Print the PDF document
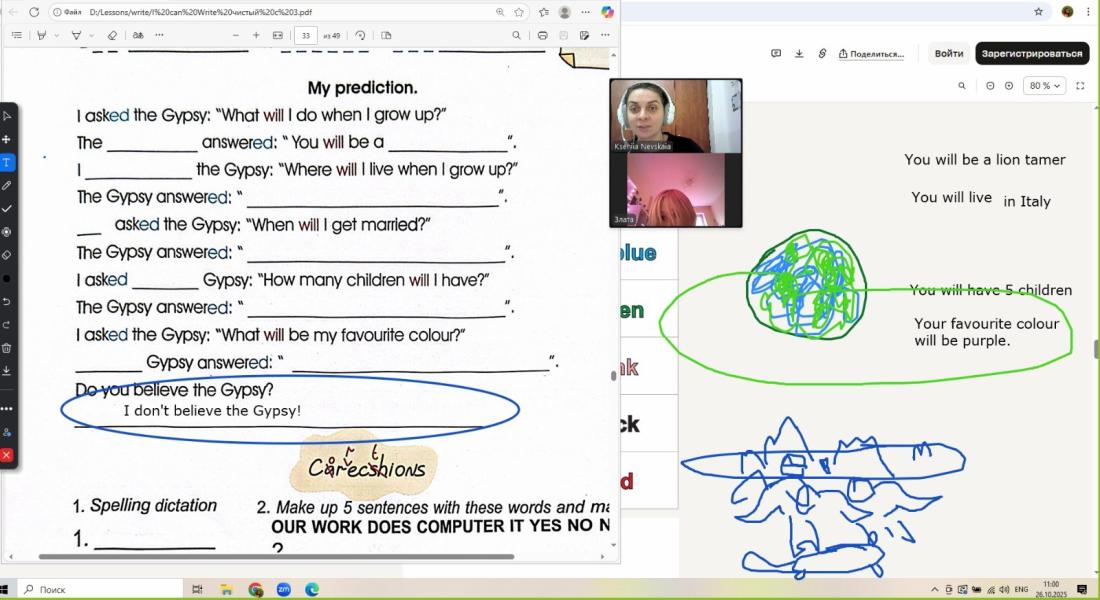This screenshot has width=1100, height=600. coord(542,35)
